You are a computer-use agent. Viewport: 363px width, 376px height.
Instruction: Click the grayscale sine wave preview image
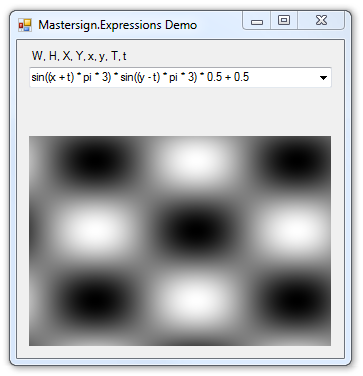(x=180, y=241)
